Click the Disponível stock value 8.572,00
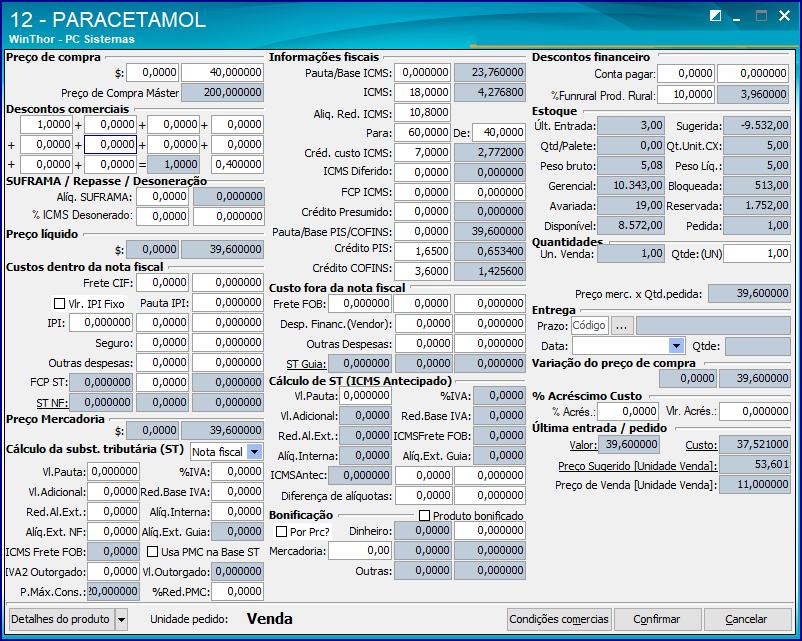802x641 pixels. click(631, 226)
